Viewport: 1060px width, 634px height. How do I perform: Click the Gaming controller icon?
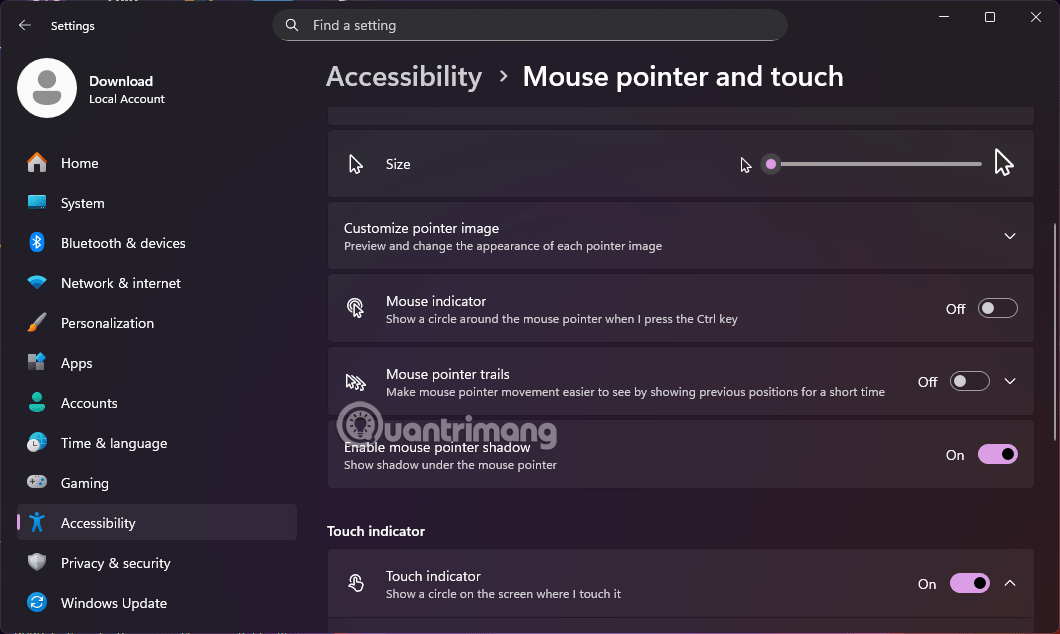point(37,483)
